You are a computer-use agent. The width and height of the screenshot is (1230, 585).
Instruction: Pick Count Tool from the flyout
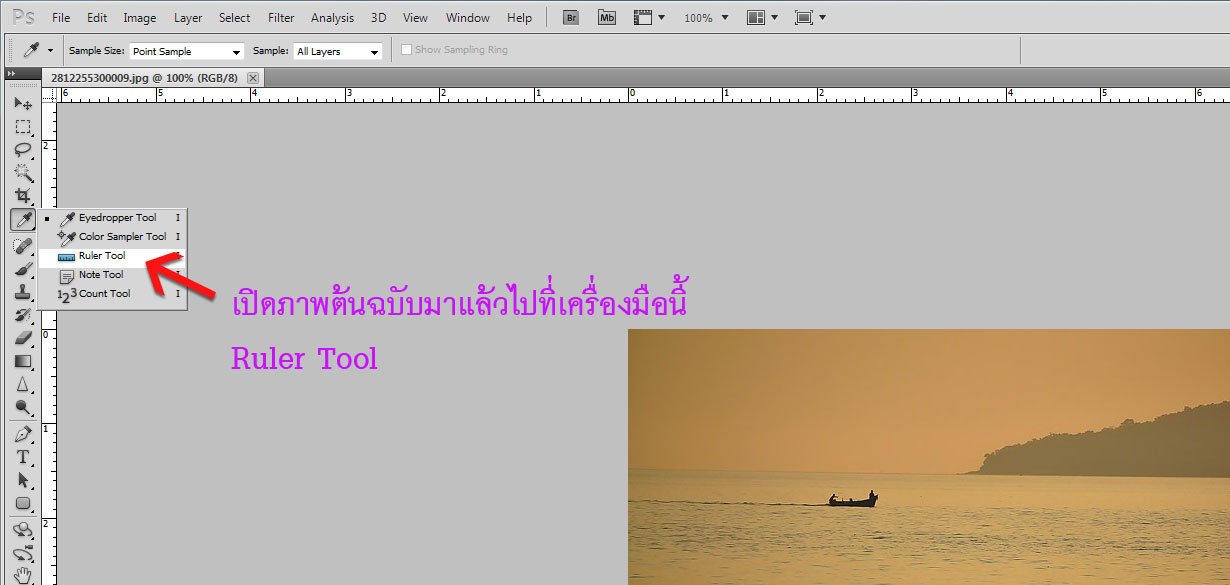104,294
